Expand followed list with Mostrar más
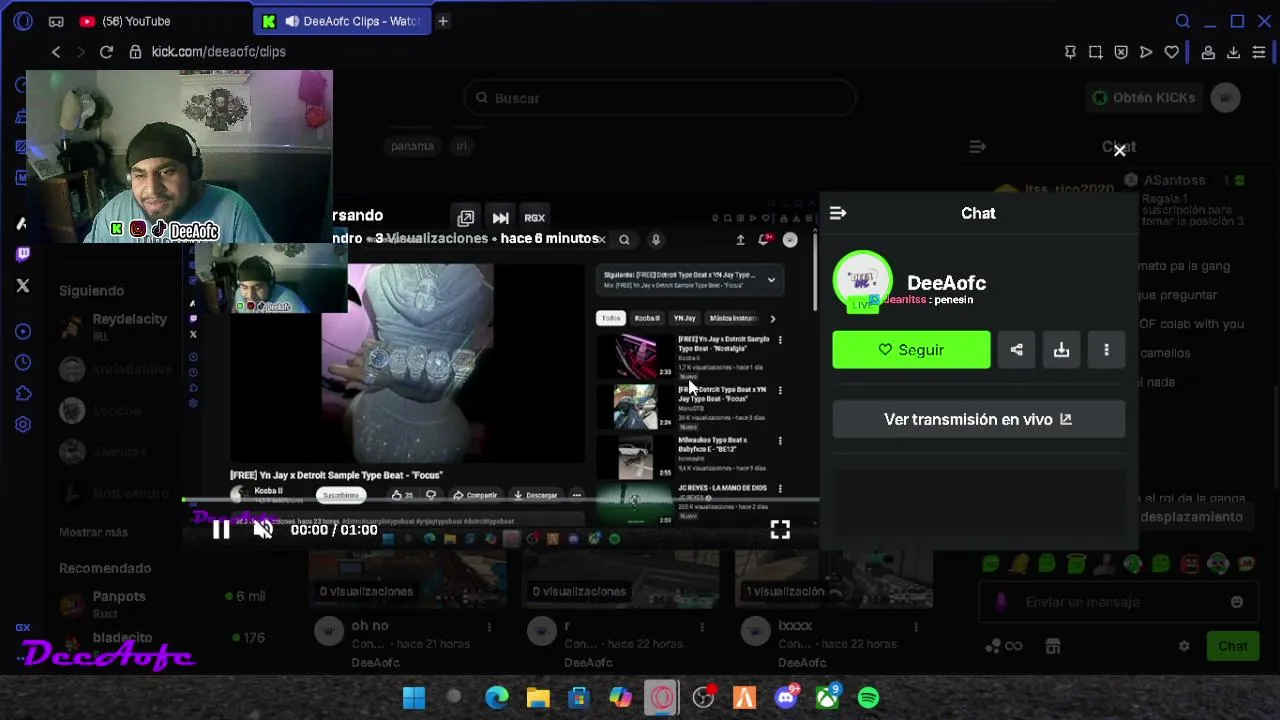This screenshot has width=1280, height=720. [93, 532]
